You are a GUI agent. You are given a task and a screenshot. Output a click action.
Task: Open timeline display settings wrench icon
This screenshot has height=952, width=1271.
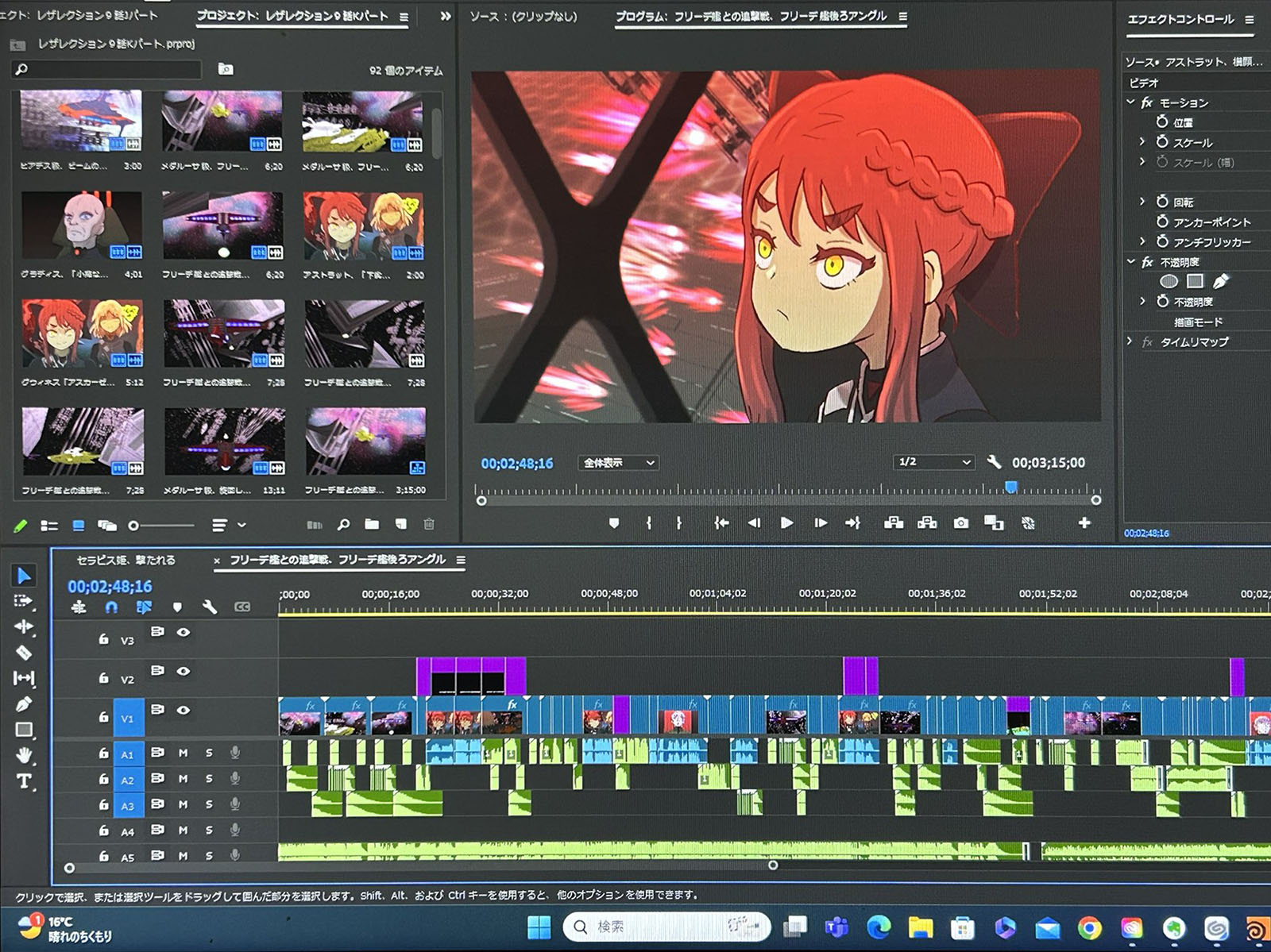pos(210,607)
